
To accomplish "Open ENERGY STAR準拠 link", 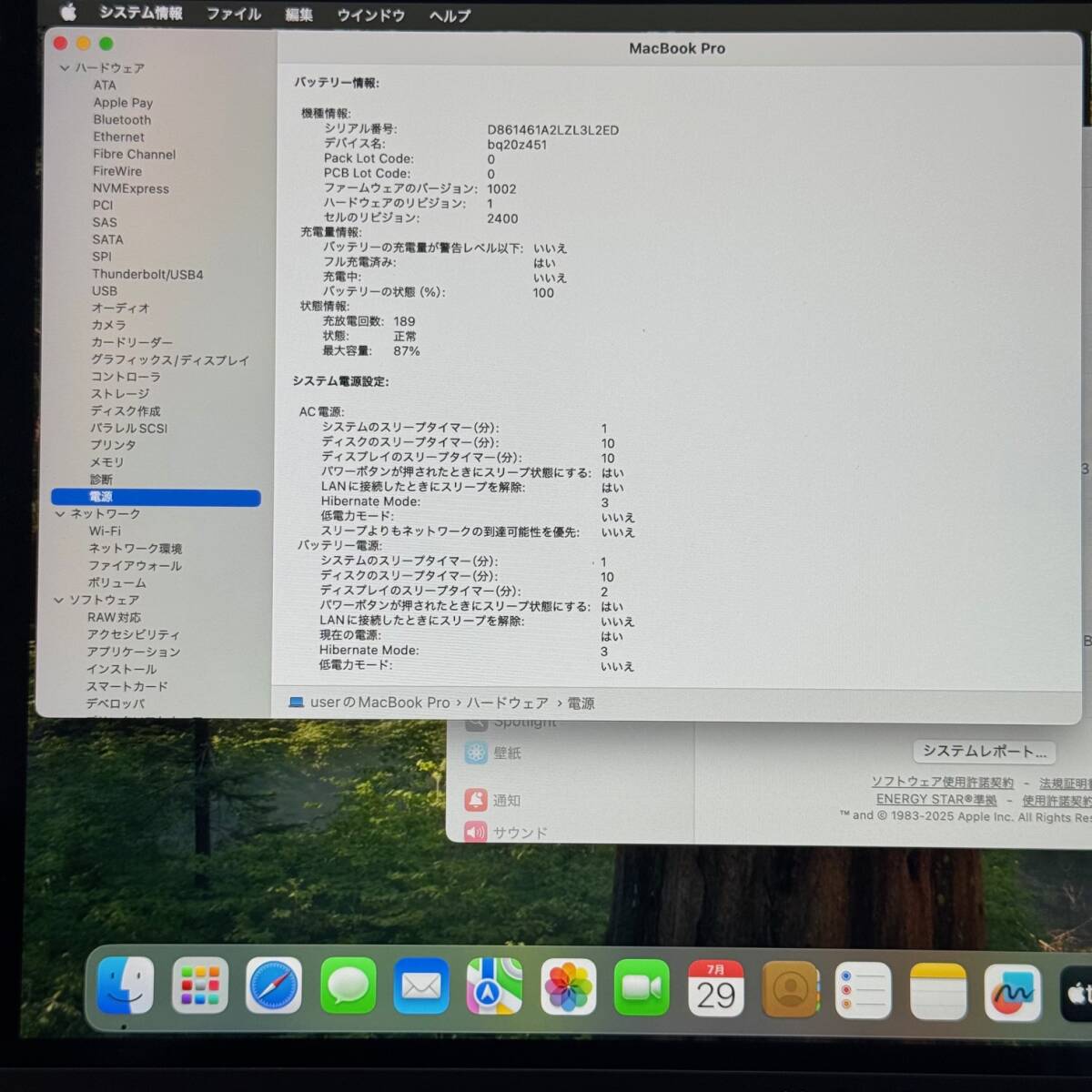I will tap(936, 800).
